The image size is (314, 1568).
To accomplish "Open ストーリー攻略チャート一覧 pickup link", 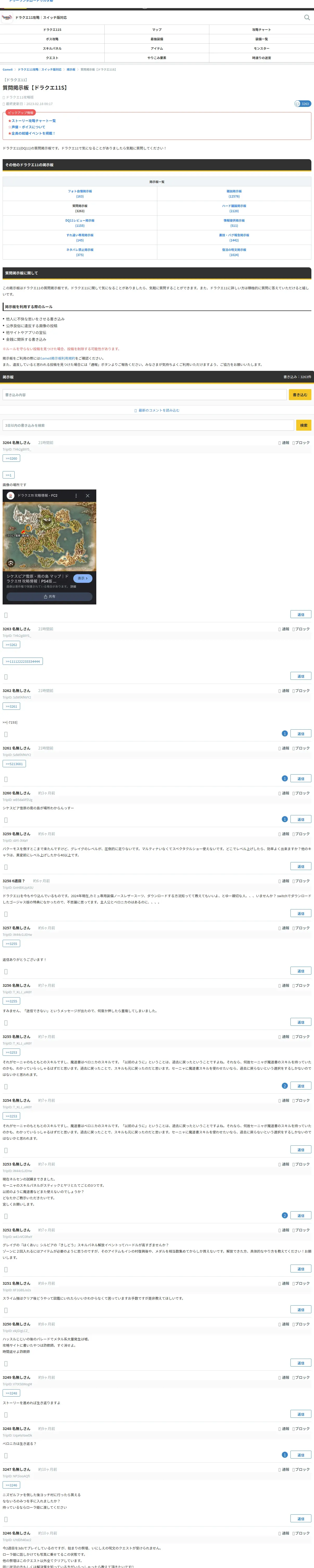I will point(33,120).
